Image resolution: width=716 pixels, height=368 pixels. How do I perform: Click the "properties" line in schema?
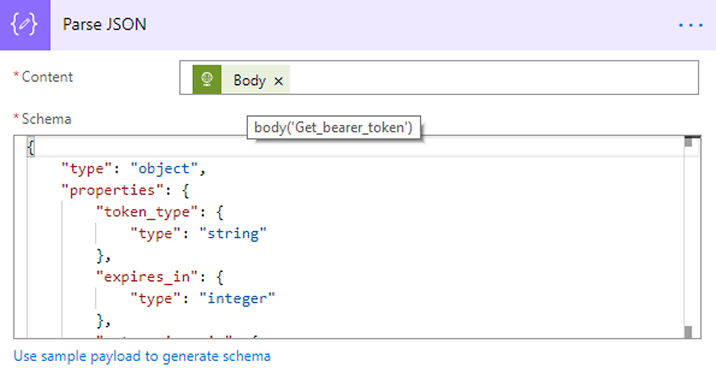pos(125,190)
